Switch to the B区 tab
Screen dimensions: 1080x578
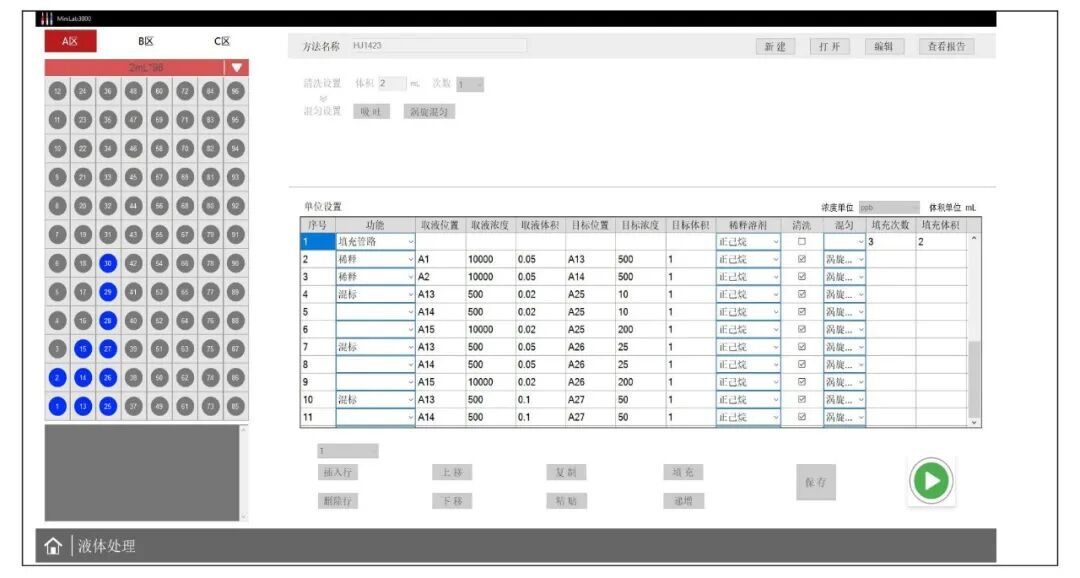pos(145,41)
